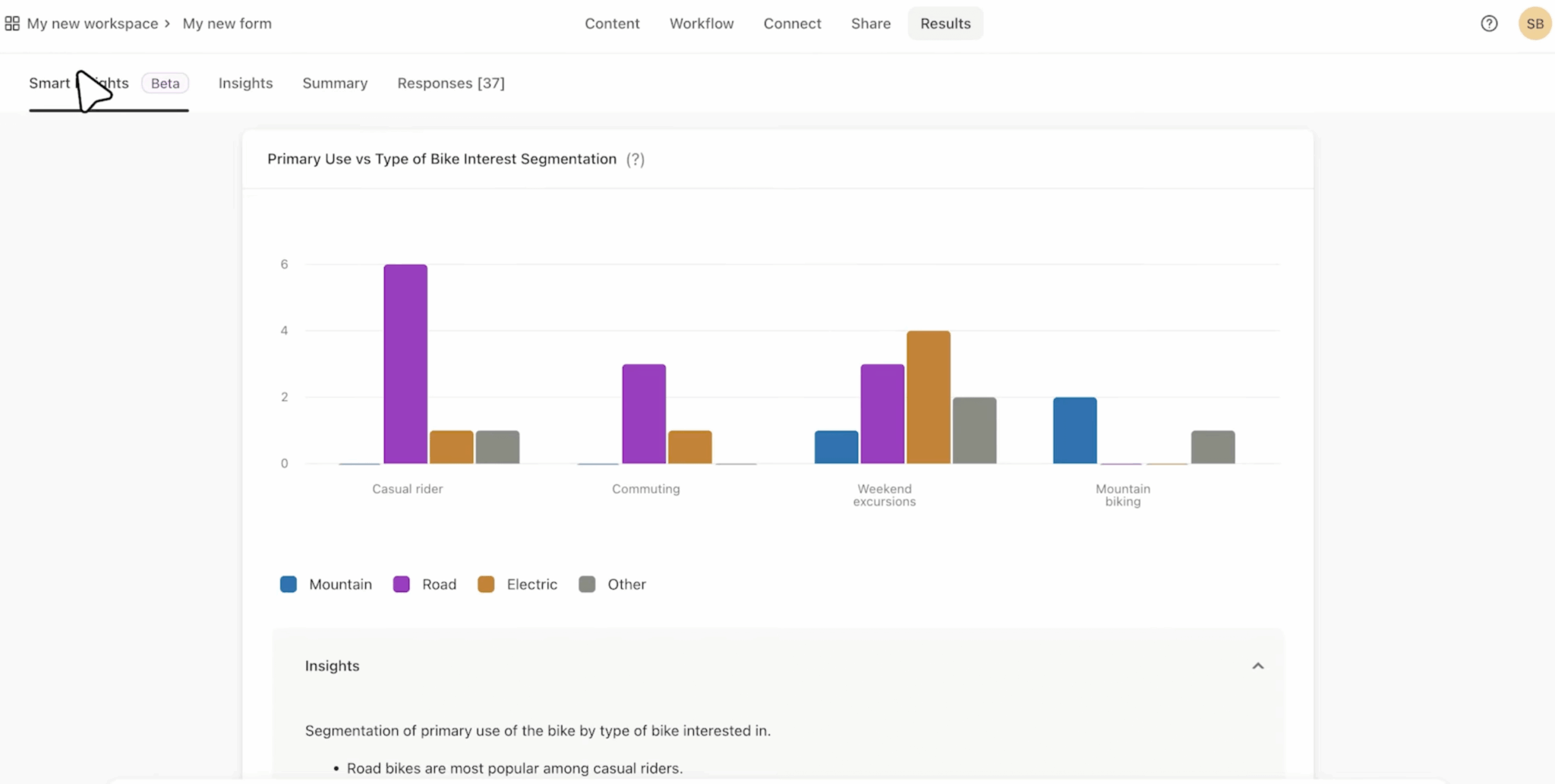Click the workspace grid icon
This screenshot has height=784, width=1555.
pos(12,24)
